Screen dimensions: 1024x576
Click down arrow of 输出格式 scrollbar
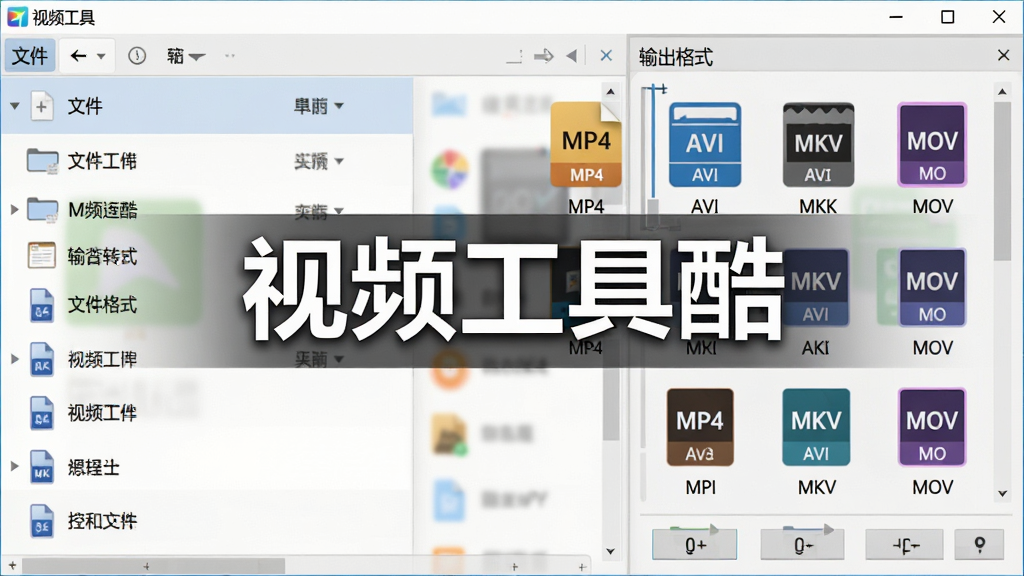coord(1002,494)
